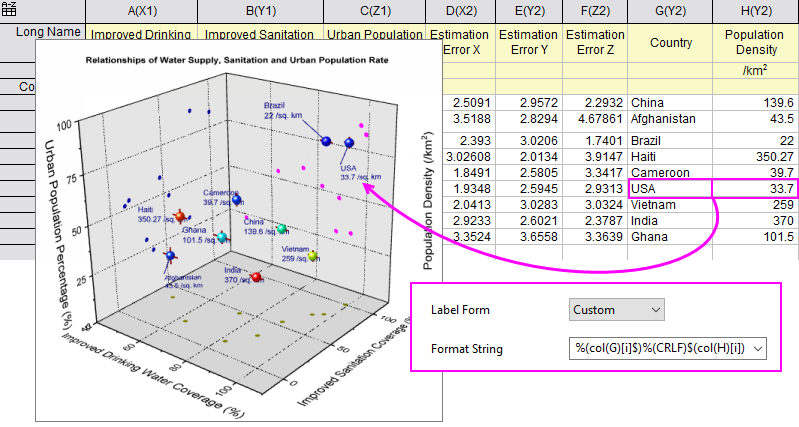Select column header B(Y1)
The width and height of the screenshot is (799, 427).
pos(260,11)
